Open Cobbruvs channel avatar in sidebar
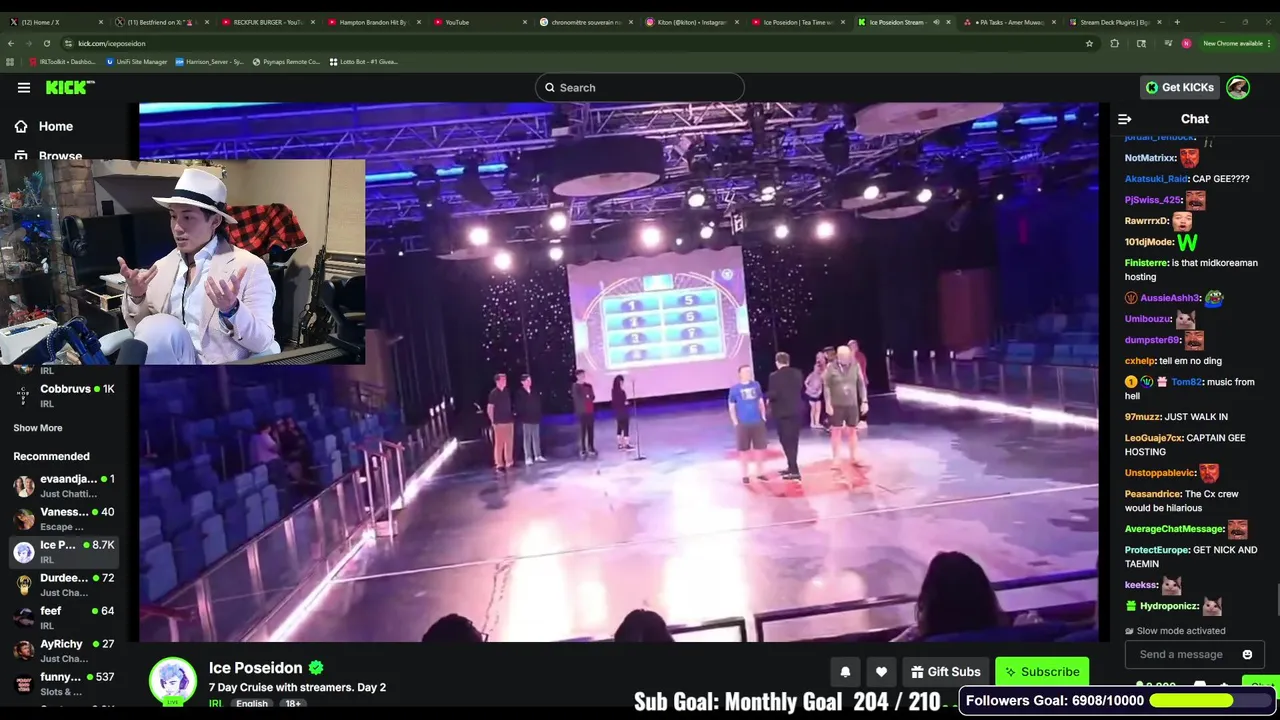The image size is (1280, 720). point(23,396)
